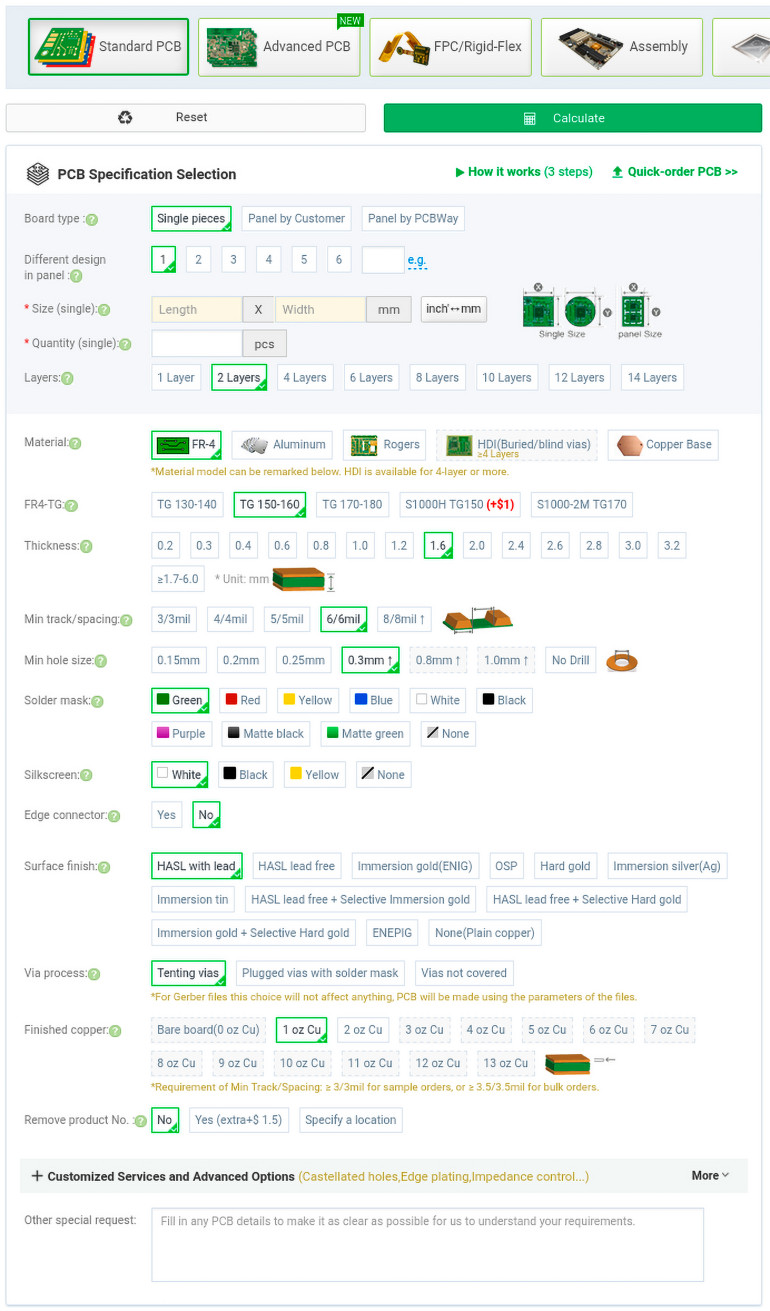
Task: Expand Customized Services and Advanced Options
Action: [x=310, y=1176]
